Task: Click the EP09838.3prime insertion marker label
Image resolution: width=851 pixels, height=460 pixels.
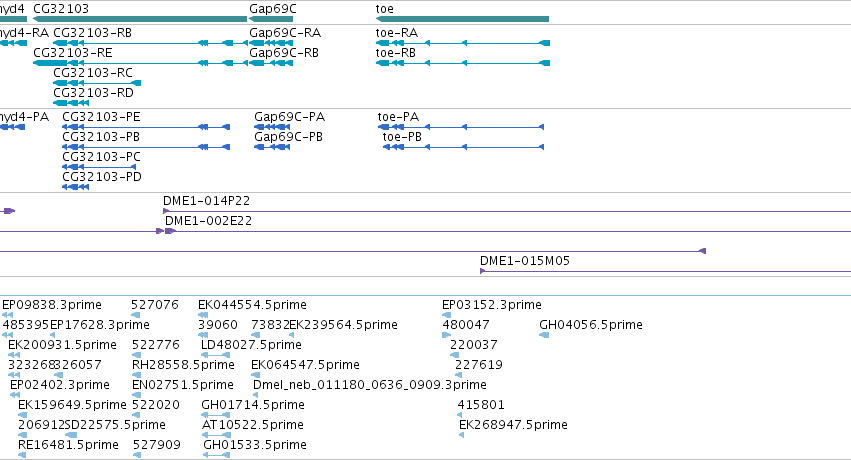Action: click(x=52, y=305)
